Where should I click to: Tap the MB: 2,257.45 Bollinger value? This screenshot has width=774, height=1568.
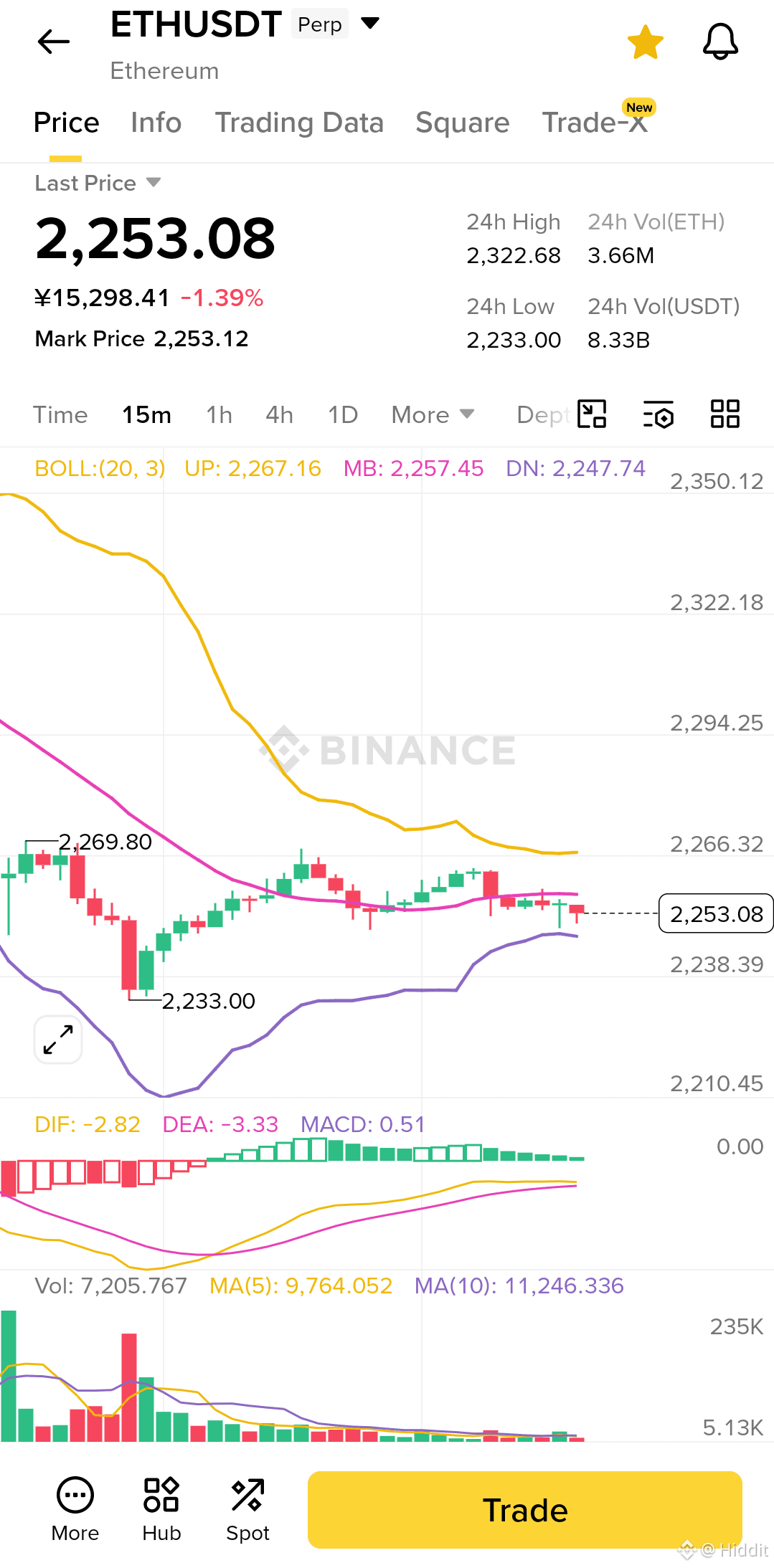[414, 468]
